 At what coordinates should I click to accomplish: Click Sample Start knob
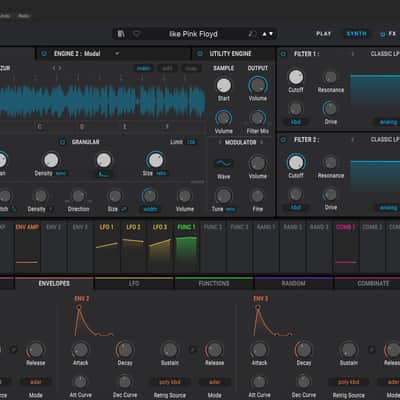coord(224,86)
